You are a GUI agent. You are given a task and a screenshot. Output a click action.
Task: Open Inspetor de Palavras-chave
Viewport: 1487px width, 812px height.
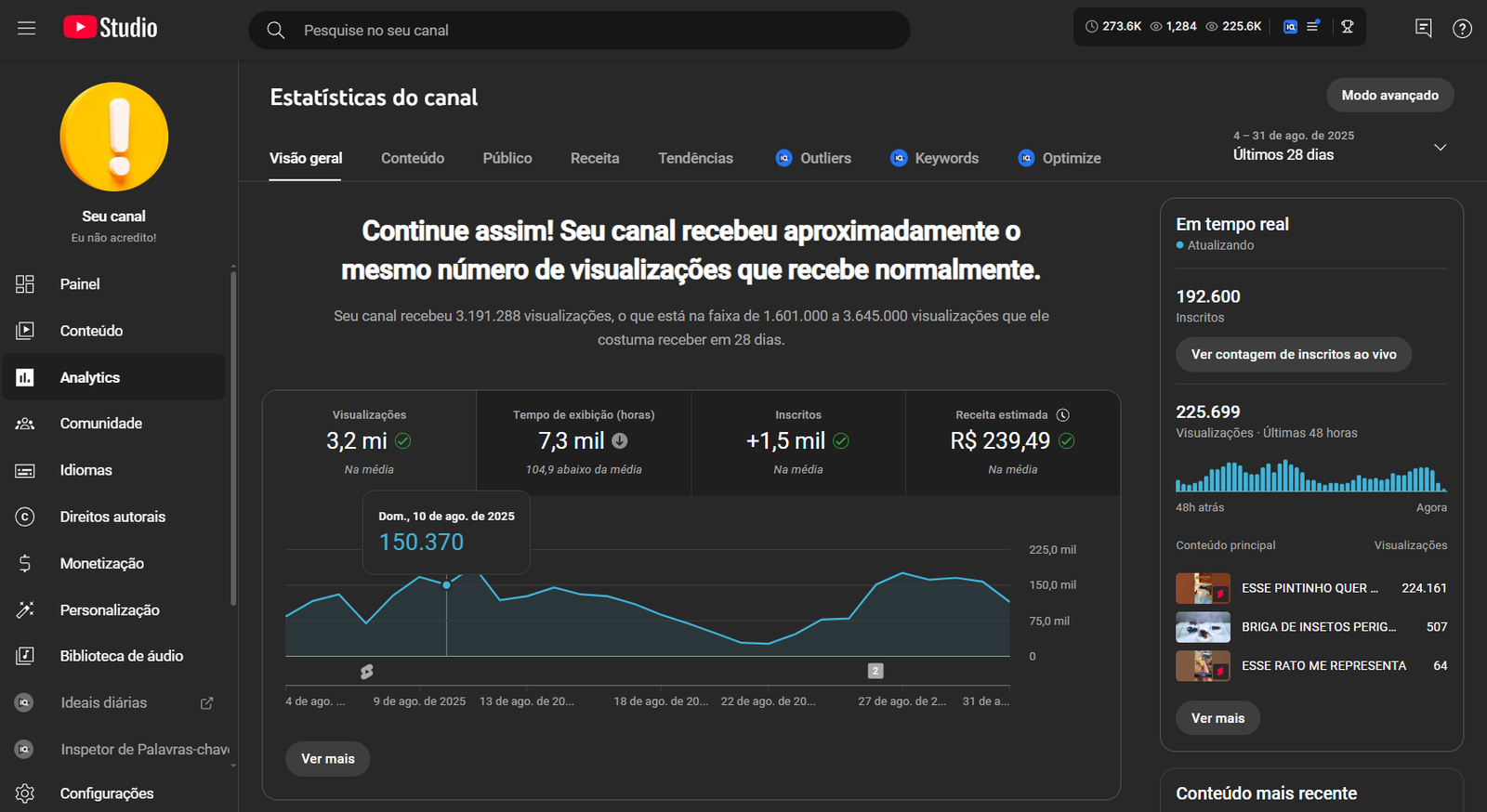click(113, 750)
